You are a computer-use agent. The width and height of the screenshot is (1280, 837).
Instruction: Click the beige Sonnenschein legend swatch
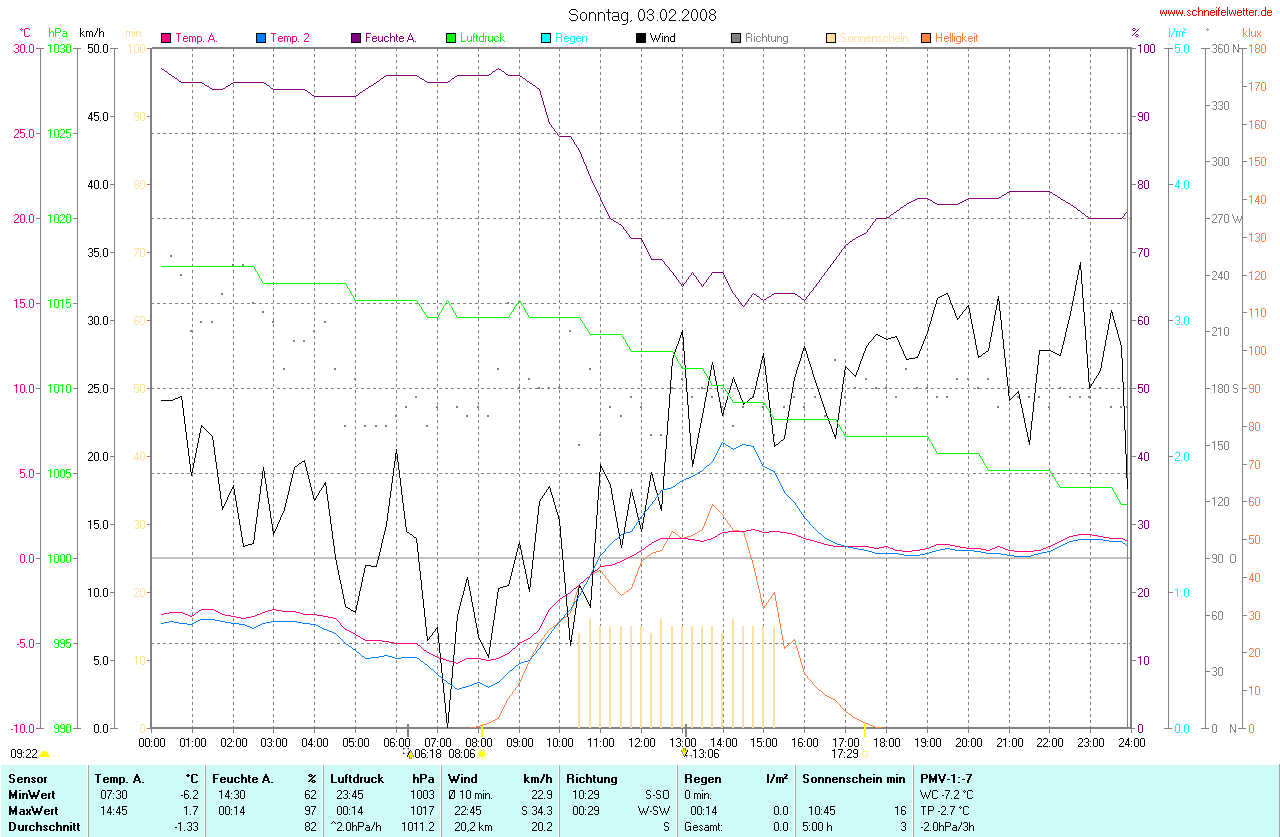[830, 38]
